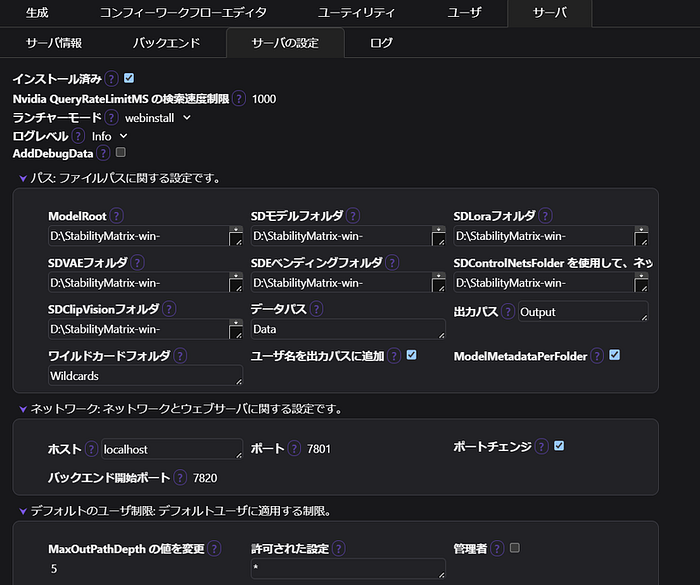Image resolution: width=700 pixels, height=585 pixels.
Task: Switch to the ユーザ tab
Action: [464, 13]
